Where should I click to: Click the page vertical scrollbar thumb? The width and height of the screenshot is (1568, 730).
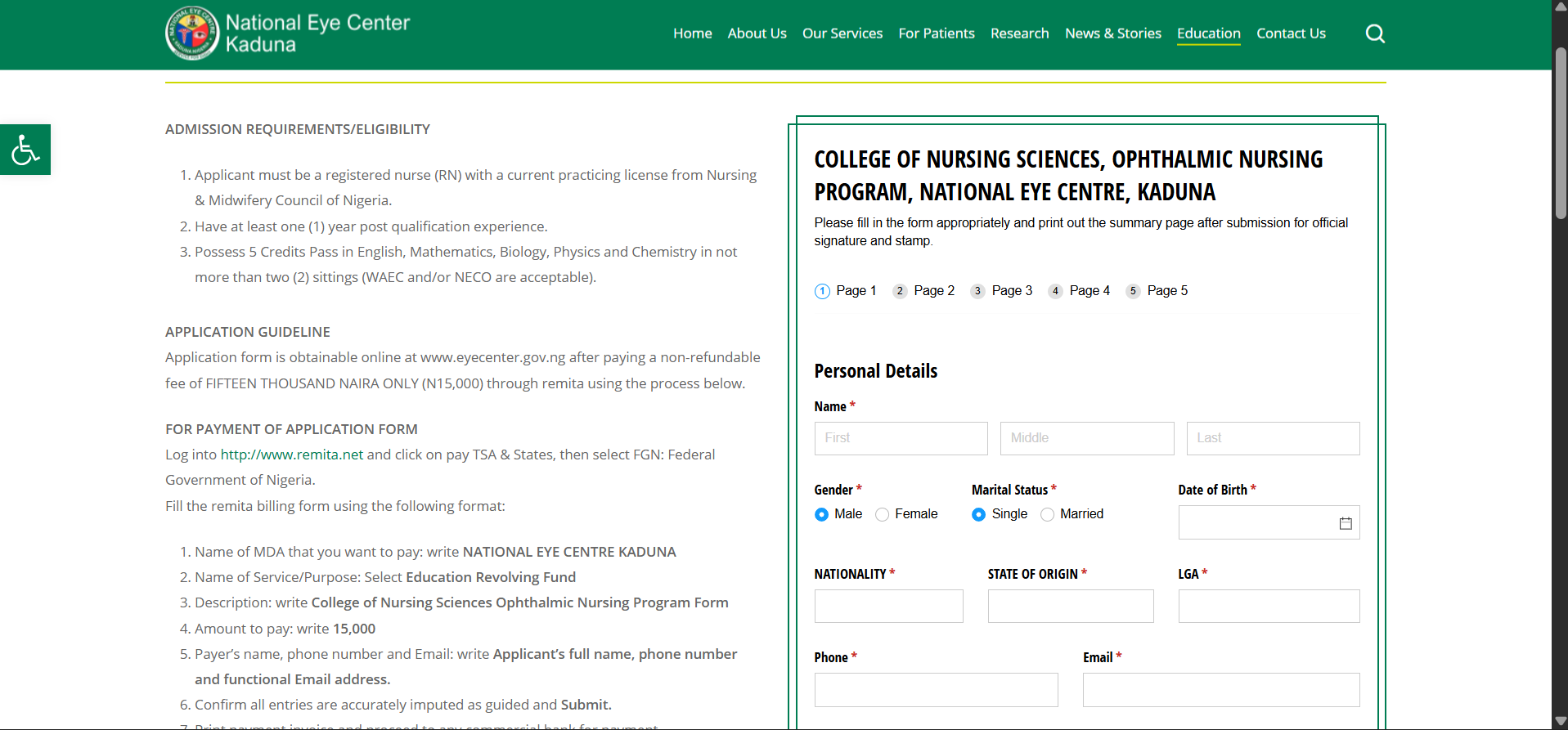tap(1560, 131)
